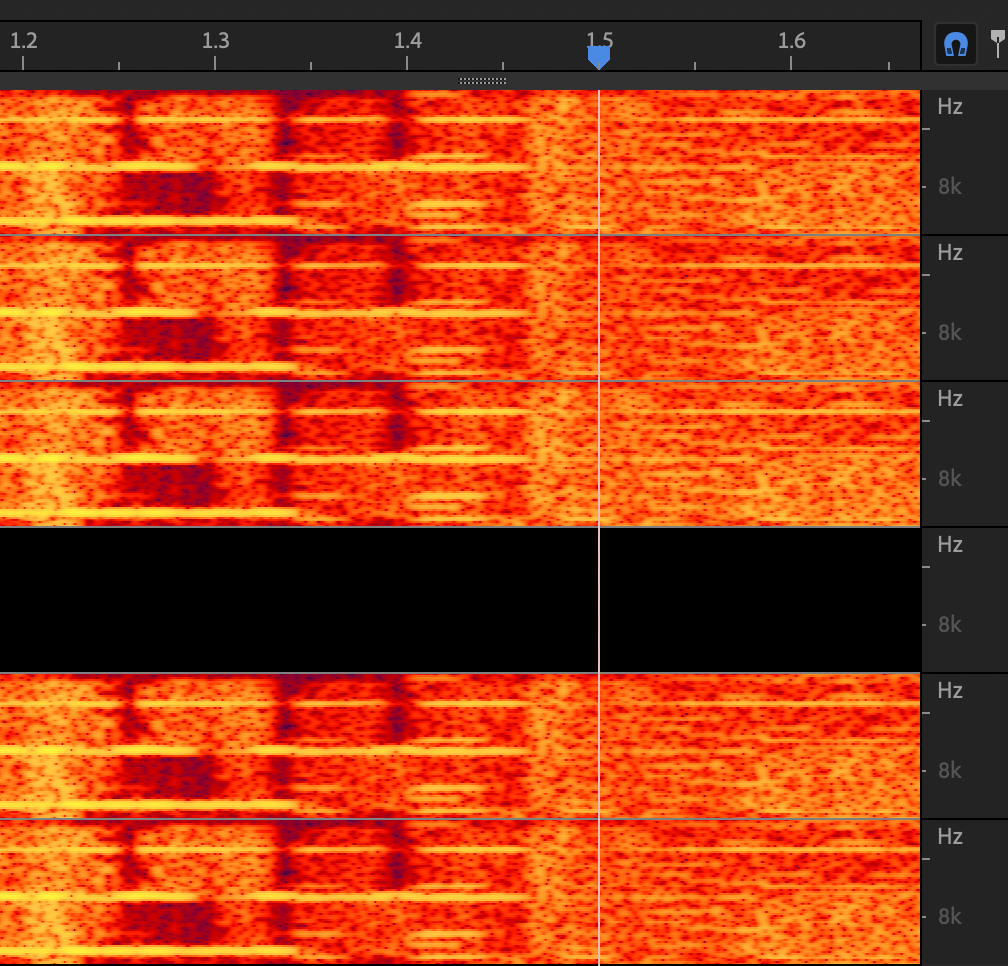Image resolution: width=1008 pixels, height=966 pixels.
Task: Grab the blue playhead marker at 1.5
Action: pyautogui.click(x=598, y=57)
